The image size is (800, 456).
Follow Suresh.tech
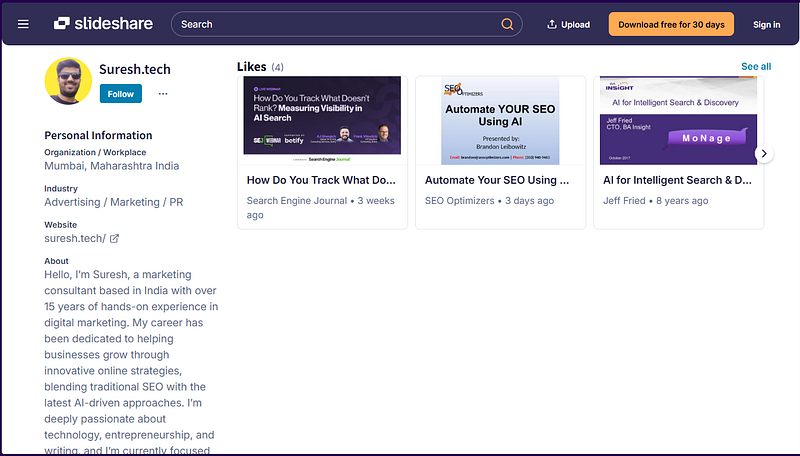120,94
